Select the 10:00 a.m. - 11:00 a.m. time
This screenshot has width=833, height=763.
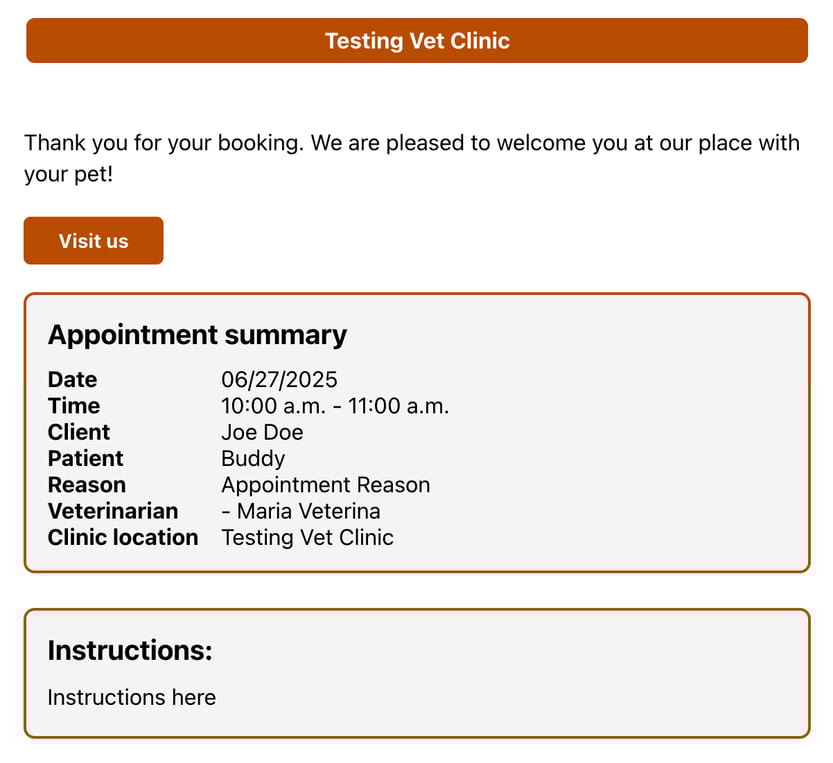coord(335,406)
